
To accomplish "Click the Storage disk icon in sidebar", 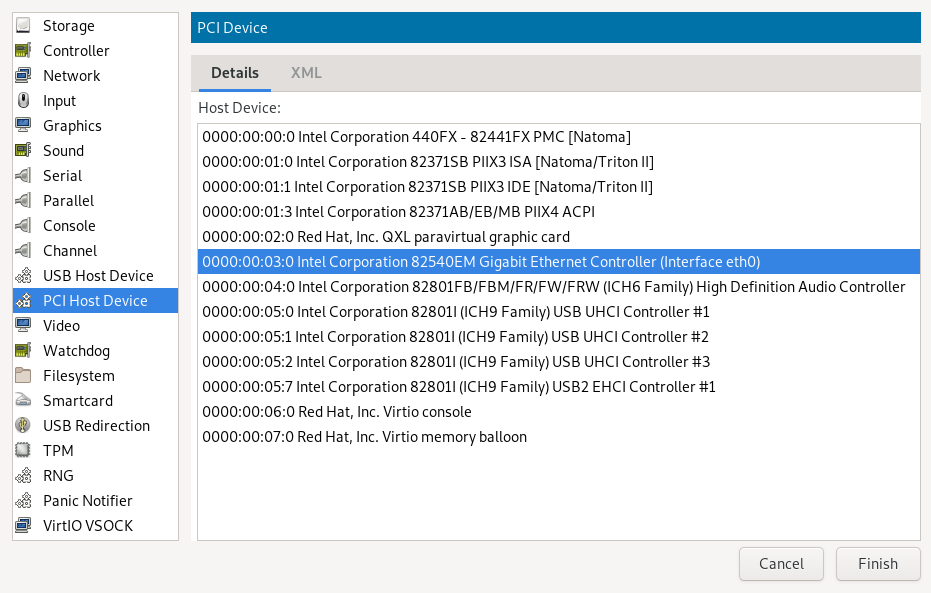I will click(x=24, y=26).
